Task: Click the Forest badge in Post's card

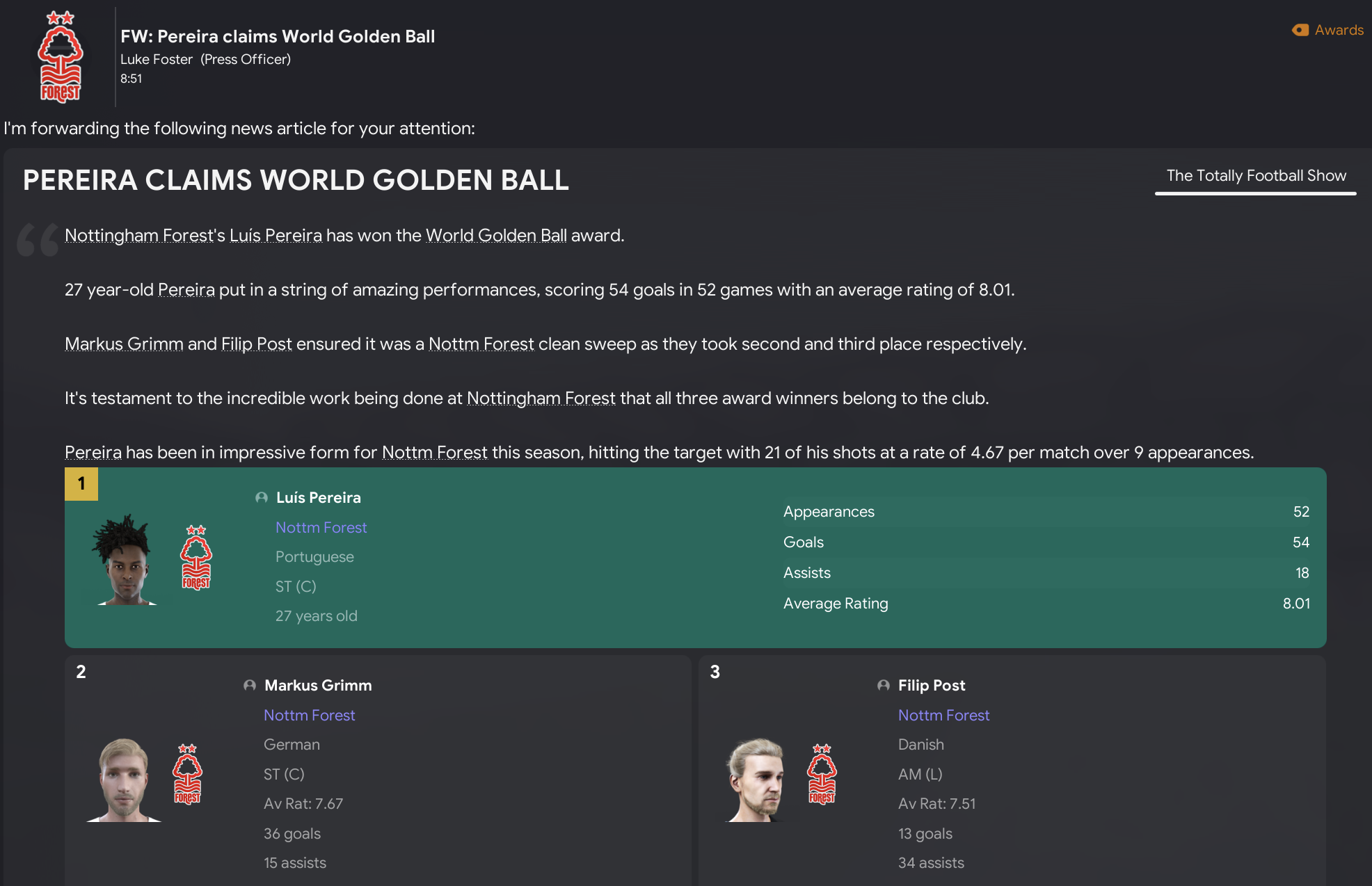Action: [822, 774]
